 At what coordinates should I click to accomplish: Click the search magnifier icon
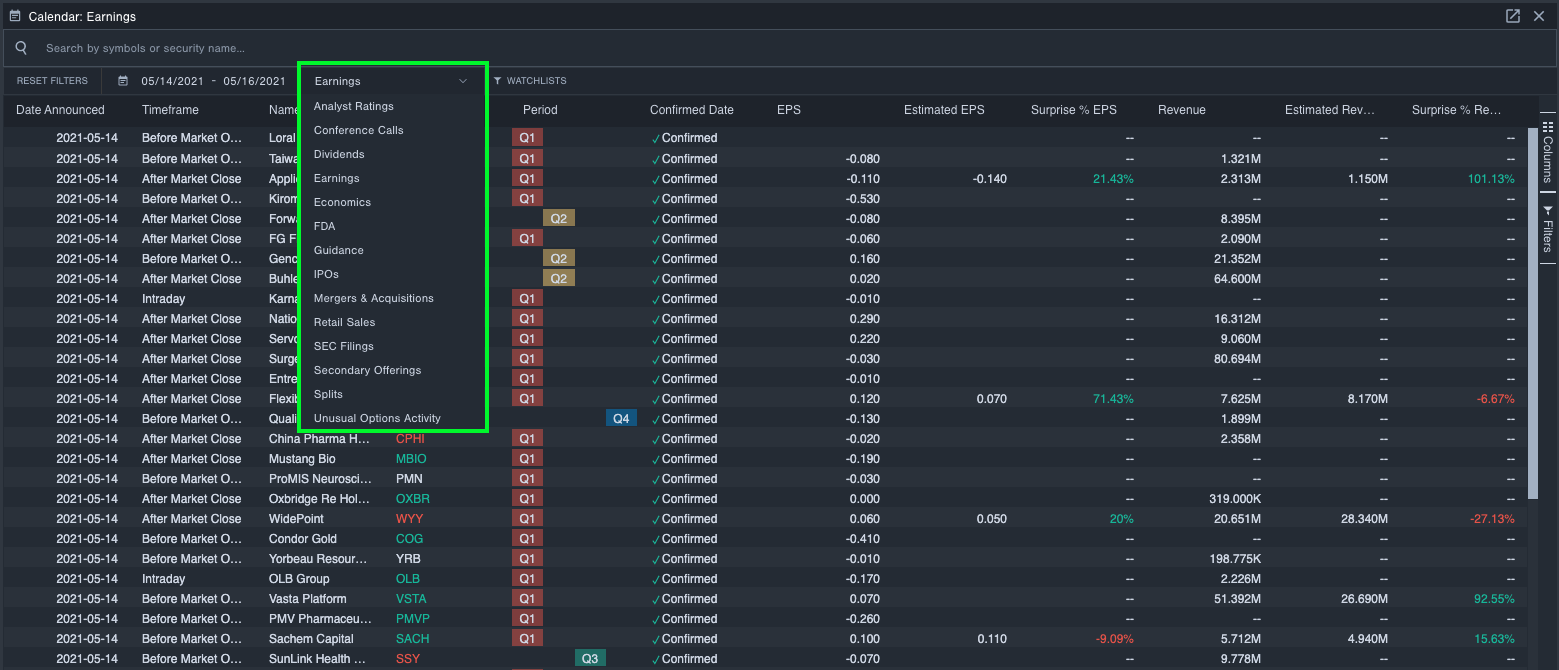tap(20, 47)
